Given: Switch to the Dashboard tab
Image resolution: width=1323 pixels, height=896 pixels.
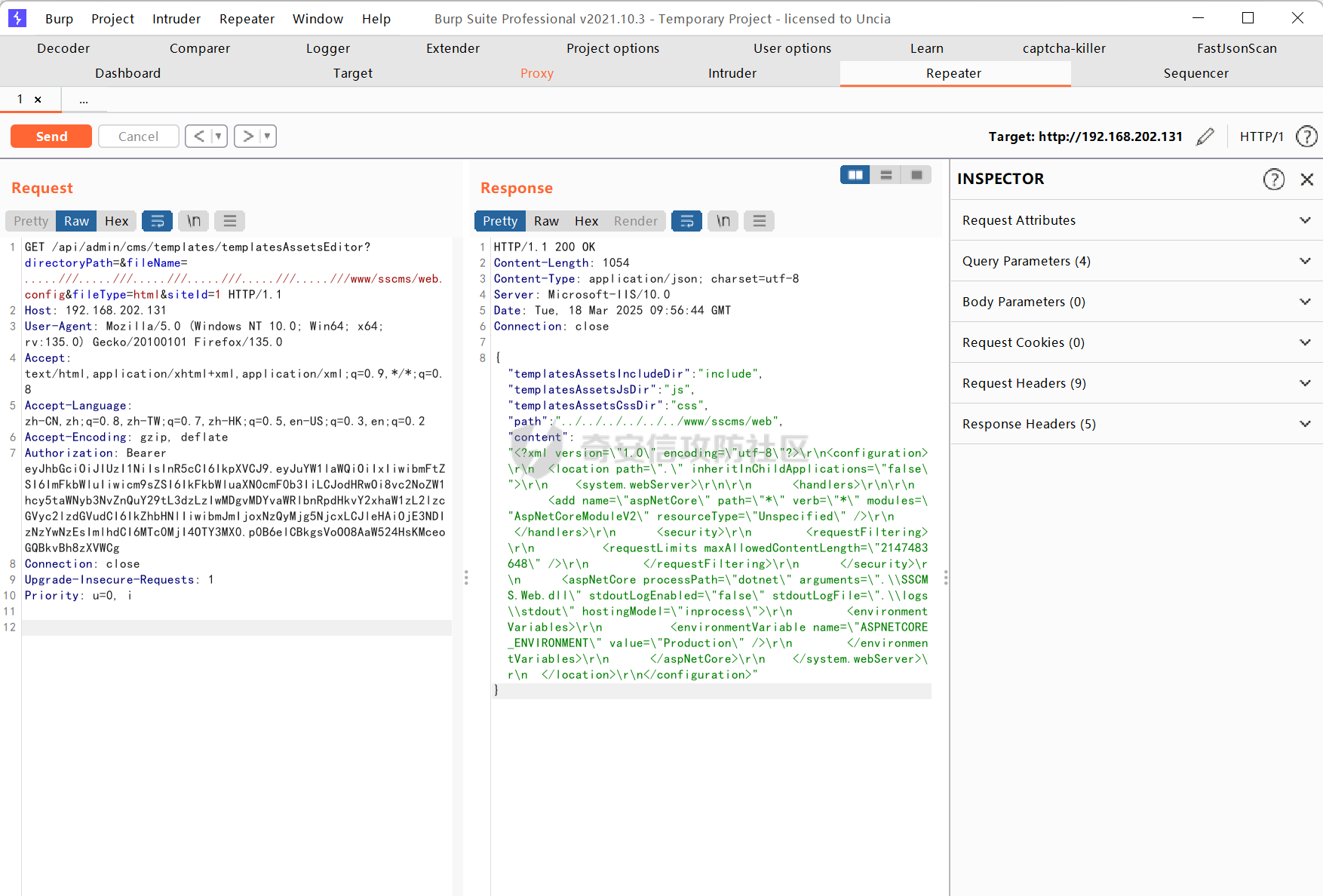Looking at the screenshot, I should point(127,73).
